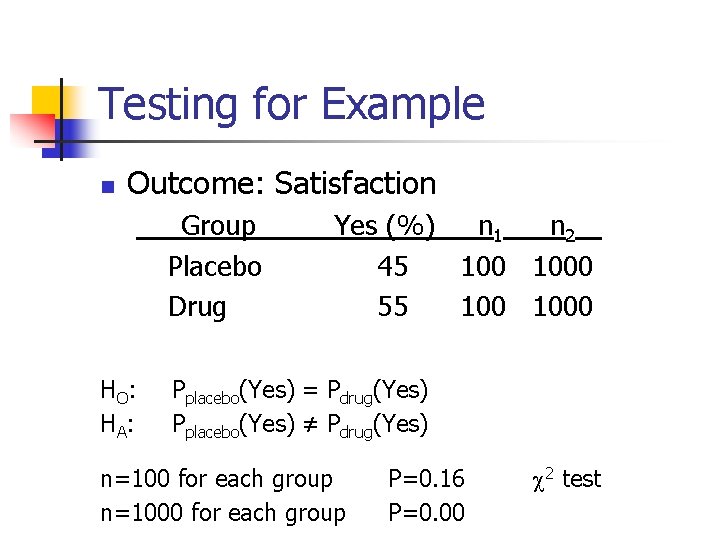Click the 'Placebo' row label
This screenshot has height=540, width=720.
pyautogui.click(x=214, y=267)
